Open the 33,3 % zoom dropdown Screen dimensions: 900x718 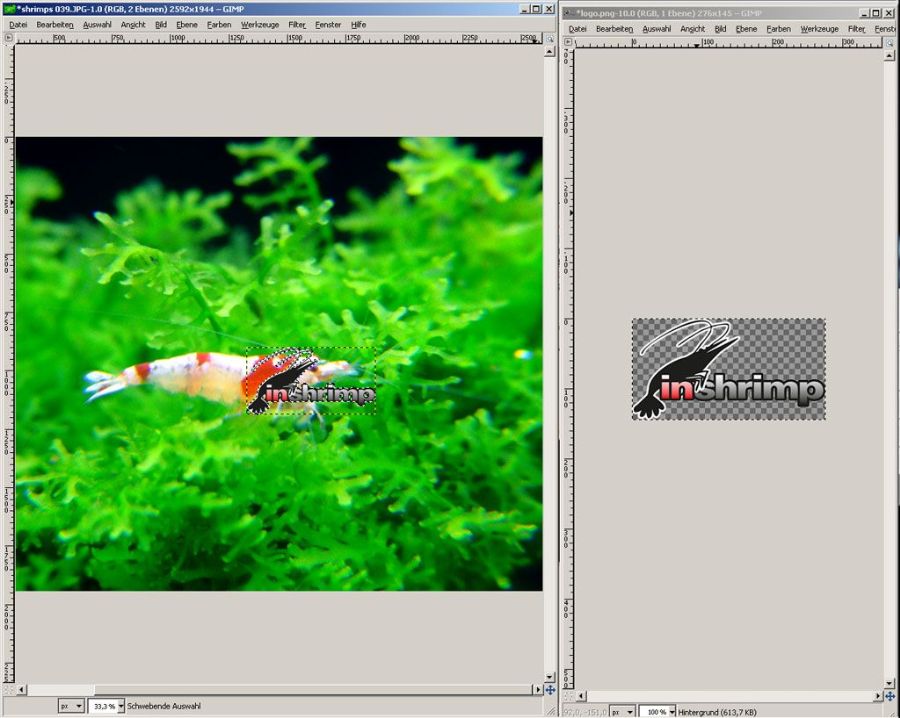coord(121,706)
